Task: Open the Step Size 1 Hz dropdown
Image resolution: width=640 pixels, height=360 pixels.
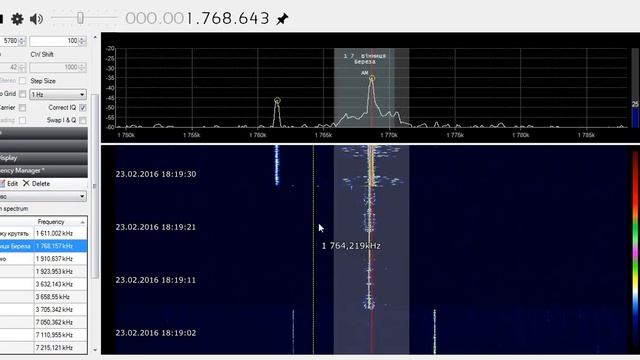Action: pyautogui.click(x=58, y=94)
